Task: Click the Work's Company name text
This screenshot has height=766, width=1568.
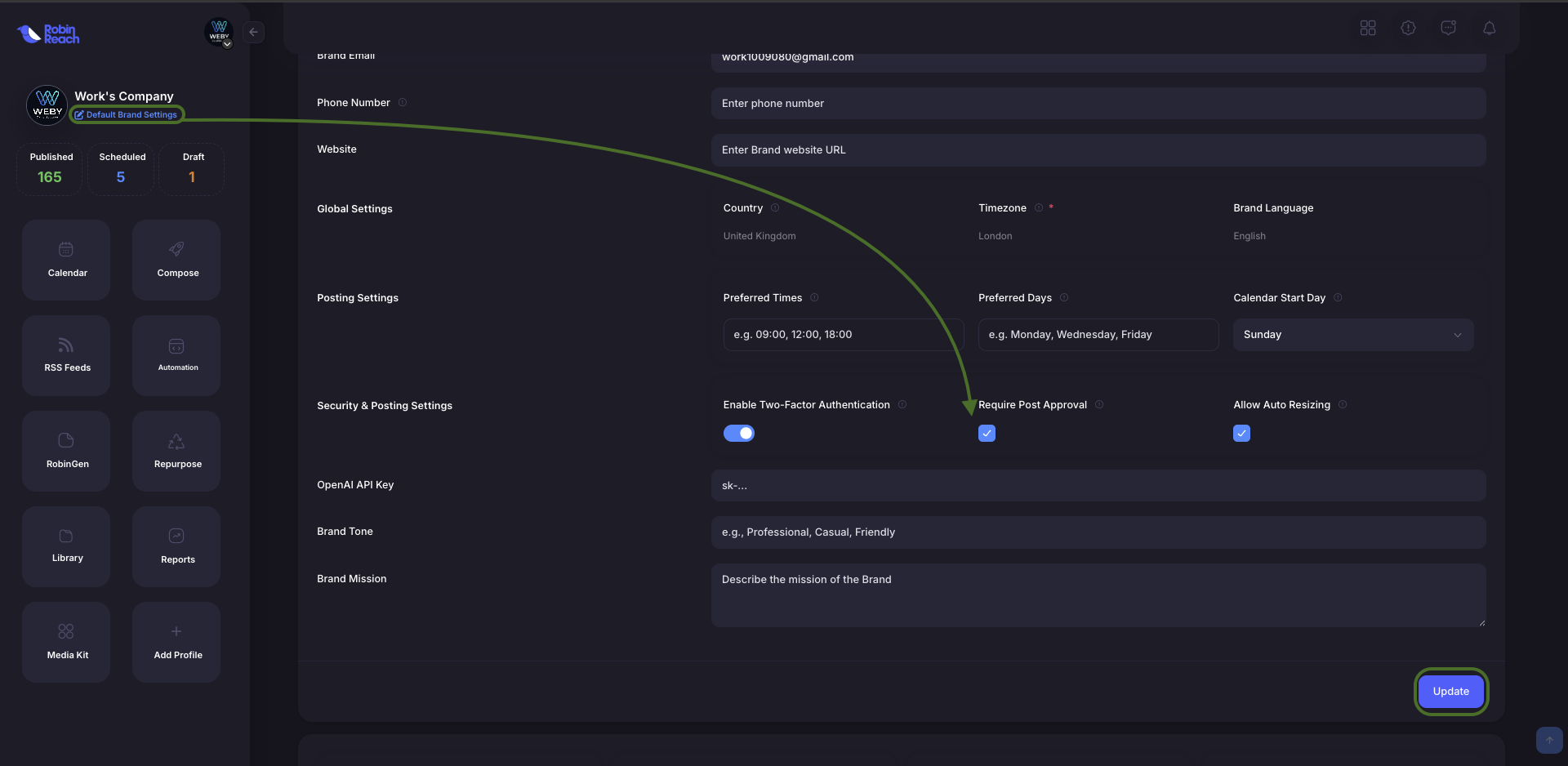Action: [x=124, y=96]
